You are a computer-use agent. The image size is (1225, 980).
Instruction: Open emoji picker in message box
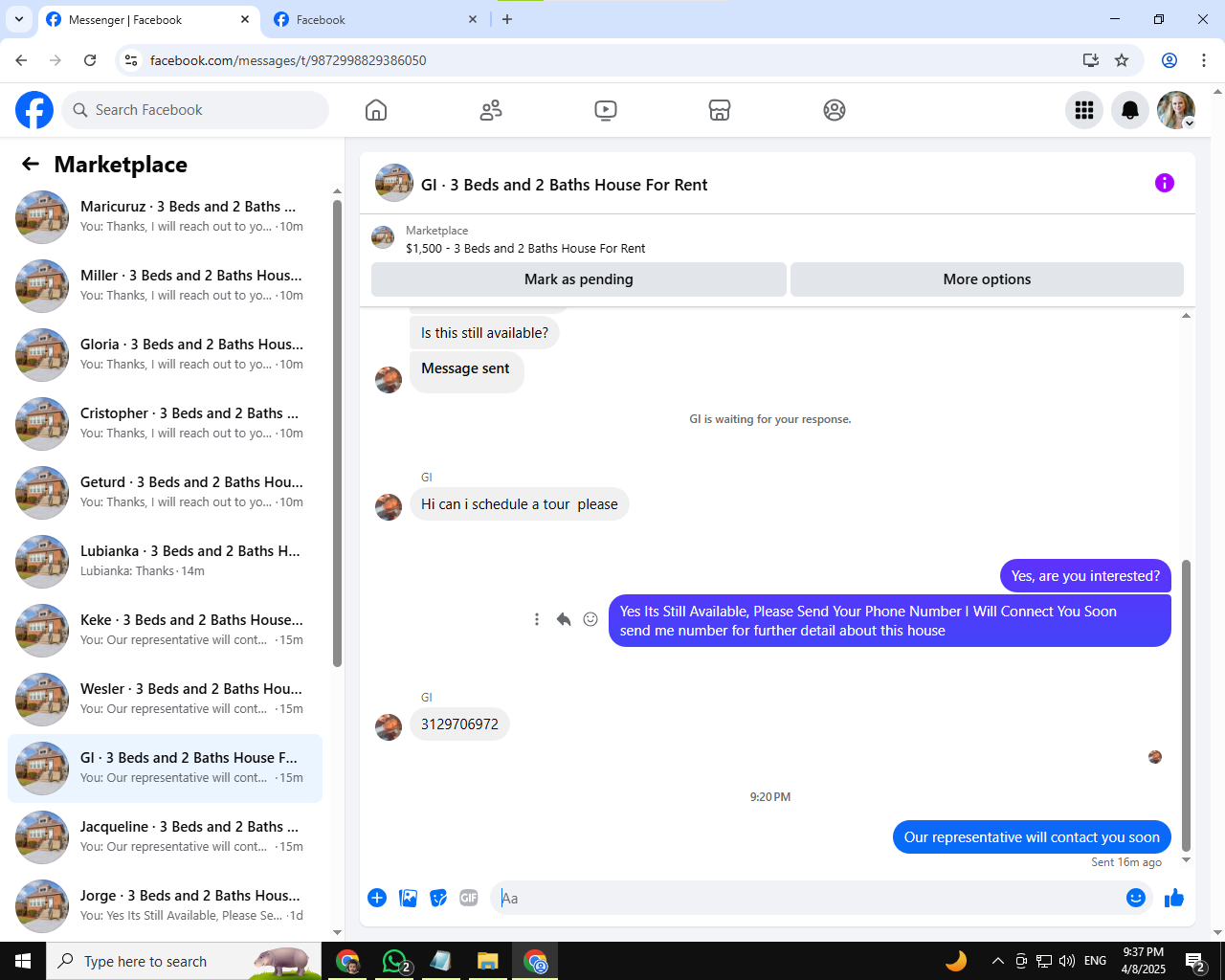pyautogui.click(x=1136, y=898)
